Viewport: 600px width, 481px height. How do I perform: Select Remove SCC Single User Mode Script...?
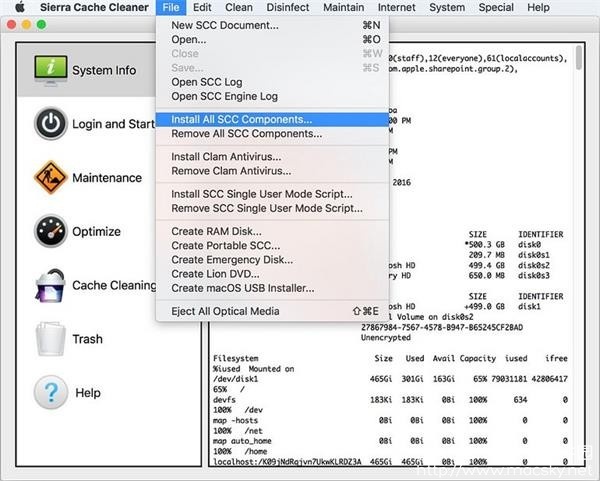coord(272,208)
